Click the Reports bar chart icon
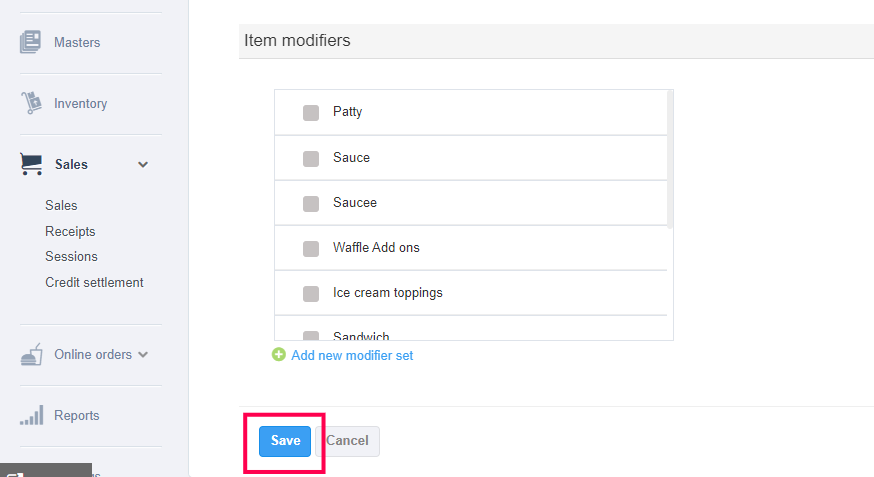The width and height of the screenshot is (874, 477). (x=31, y=415)
